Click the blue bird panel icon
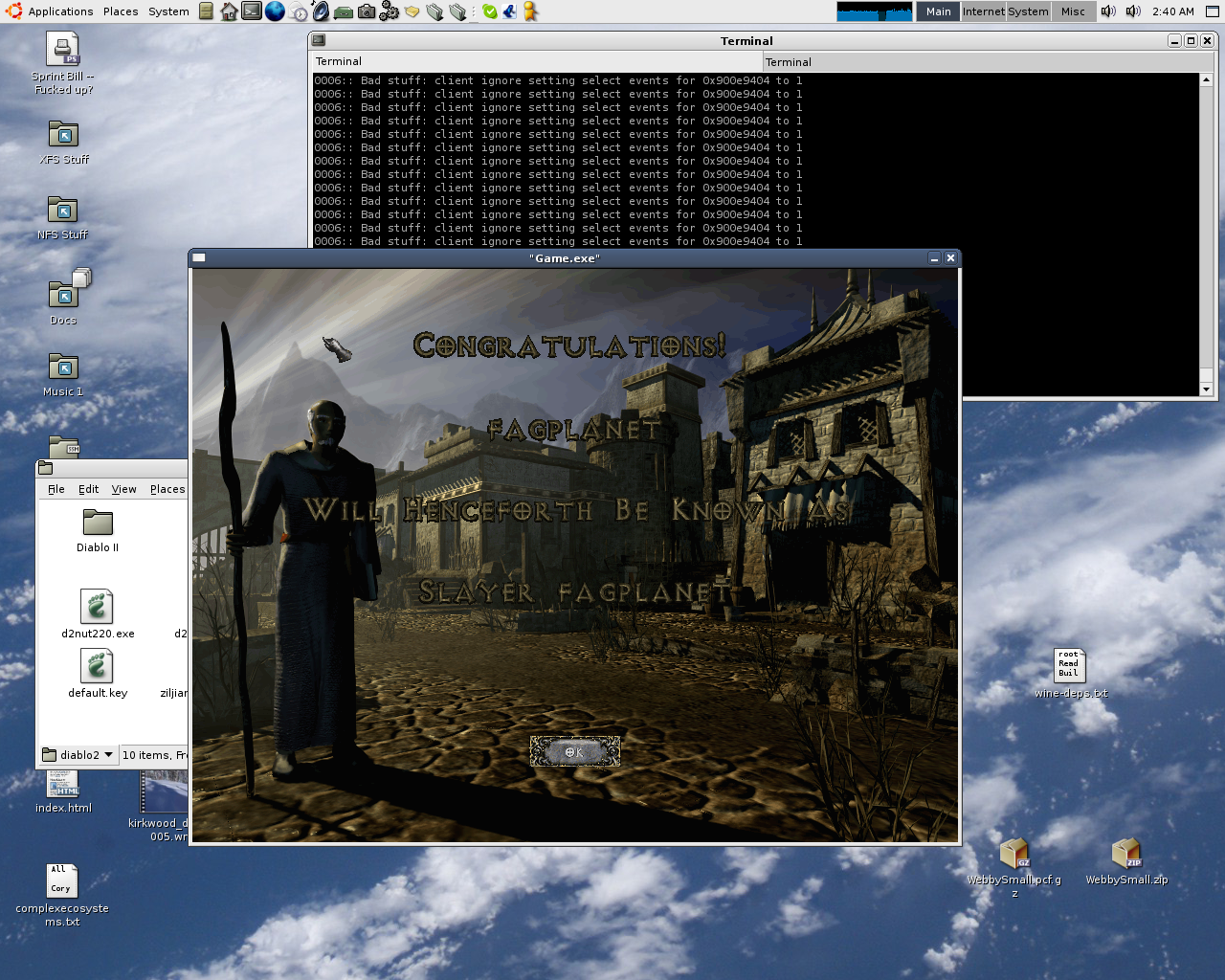Image resolution: width=1225 pixels, height=980 pixels. 510,11
